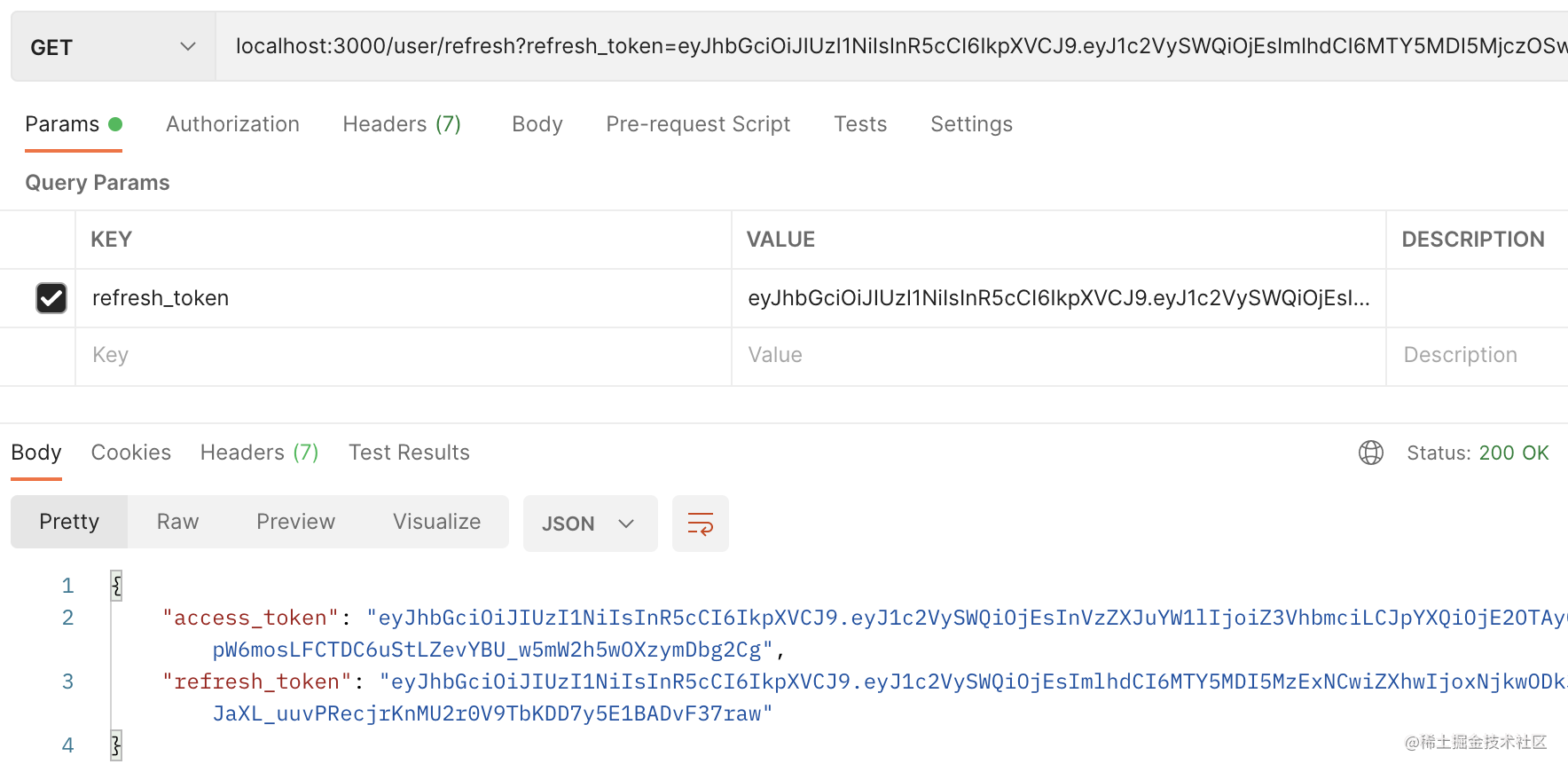Open the request Headers (7) tab
The height and width of the screenshot is (772, 1568).
[x=402, y=124]
